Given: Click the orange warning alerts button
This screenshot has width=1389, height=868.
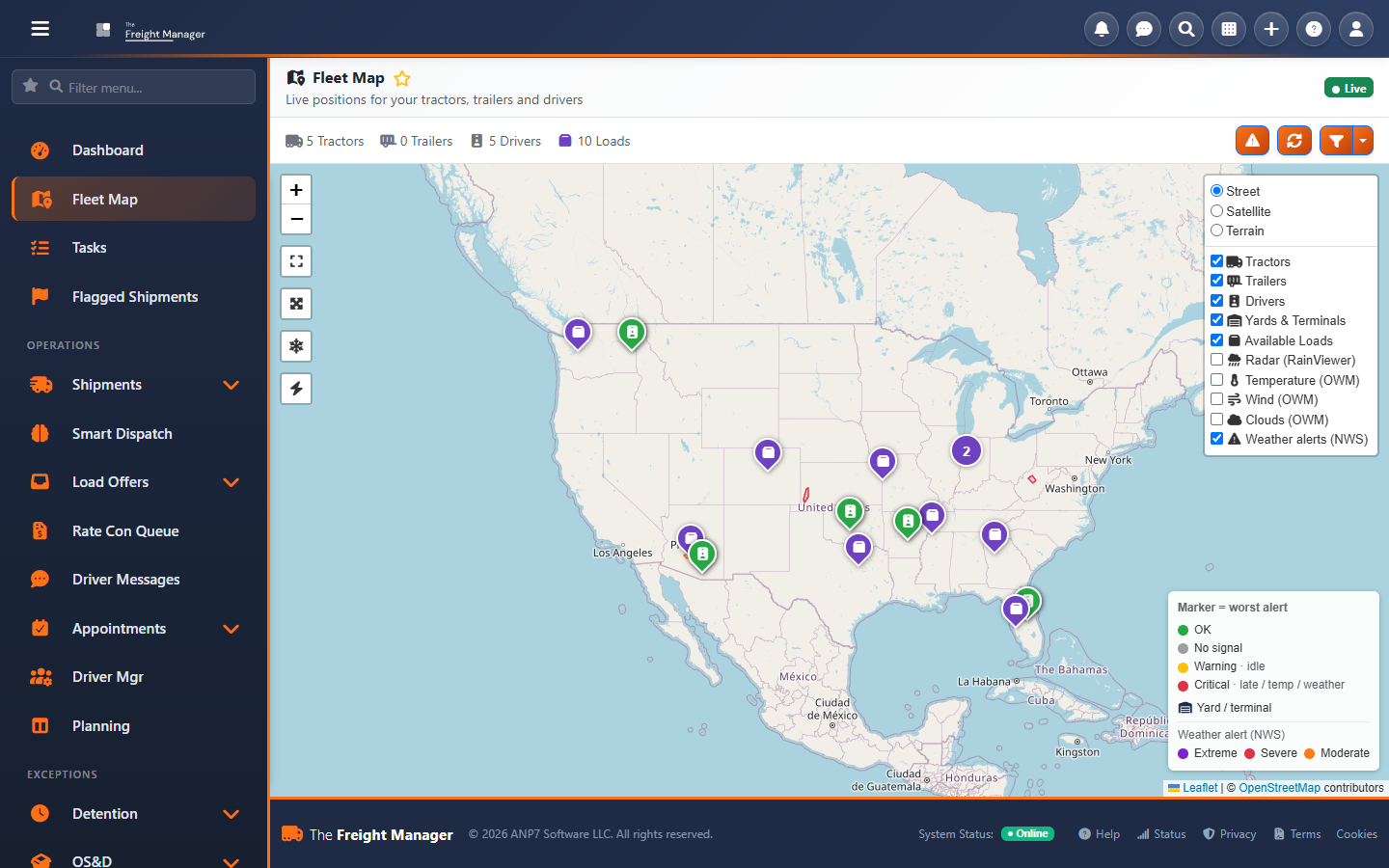Looking at the screenshot, I should [x=1253, y=141].
